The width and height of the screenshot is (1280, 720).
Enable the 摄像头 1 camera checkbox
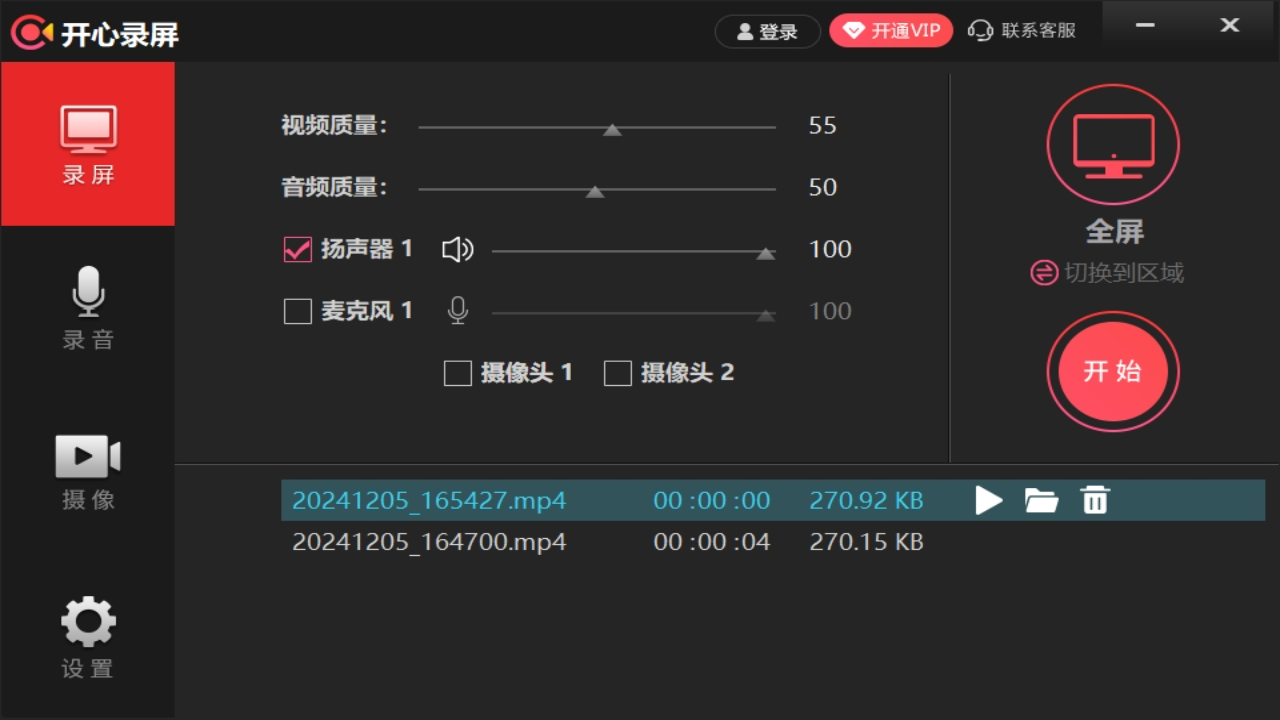click(457, 372)
